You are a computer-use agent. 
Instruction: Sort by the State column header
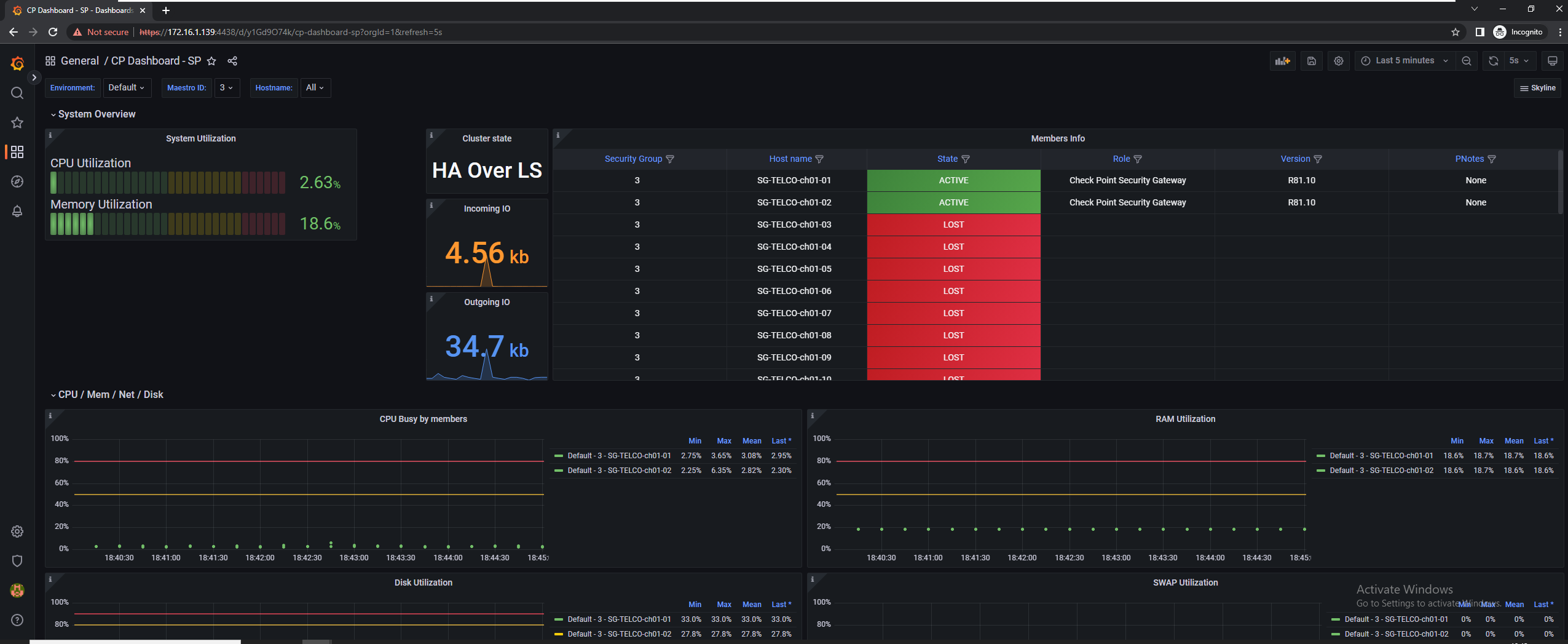(947, 159)
